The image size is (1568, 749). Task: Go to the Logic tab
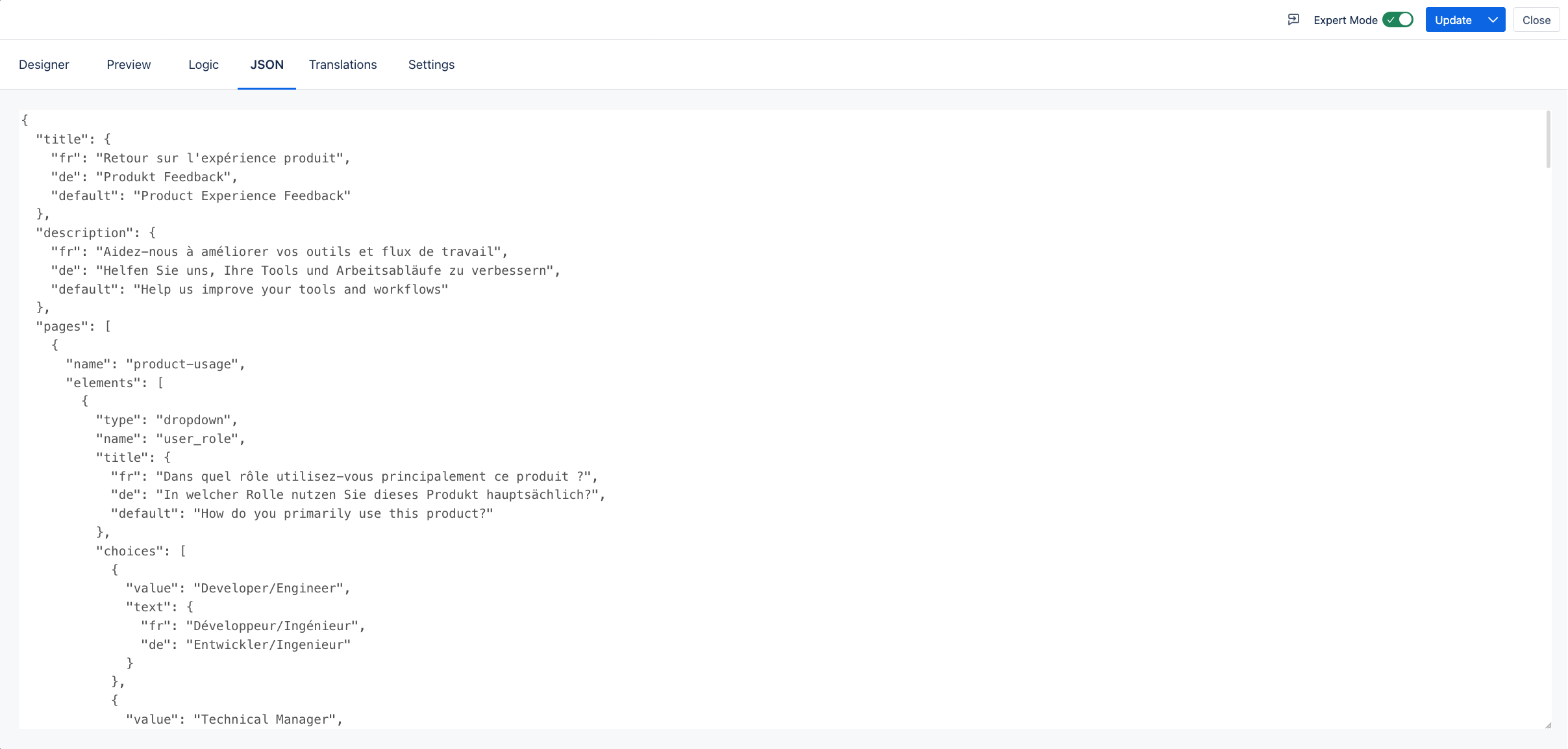tap(203, 64)
